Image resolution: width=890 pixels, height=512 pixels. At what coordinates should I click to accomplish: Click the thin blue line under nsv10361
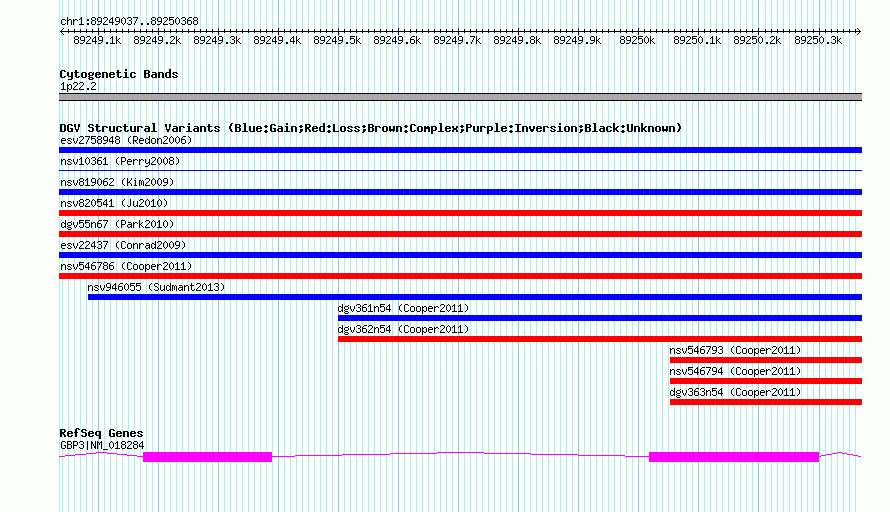click(x=460, y=170)
